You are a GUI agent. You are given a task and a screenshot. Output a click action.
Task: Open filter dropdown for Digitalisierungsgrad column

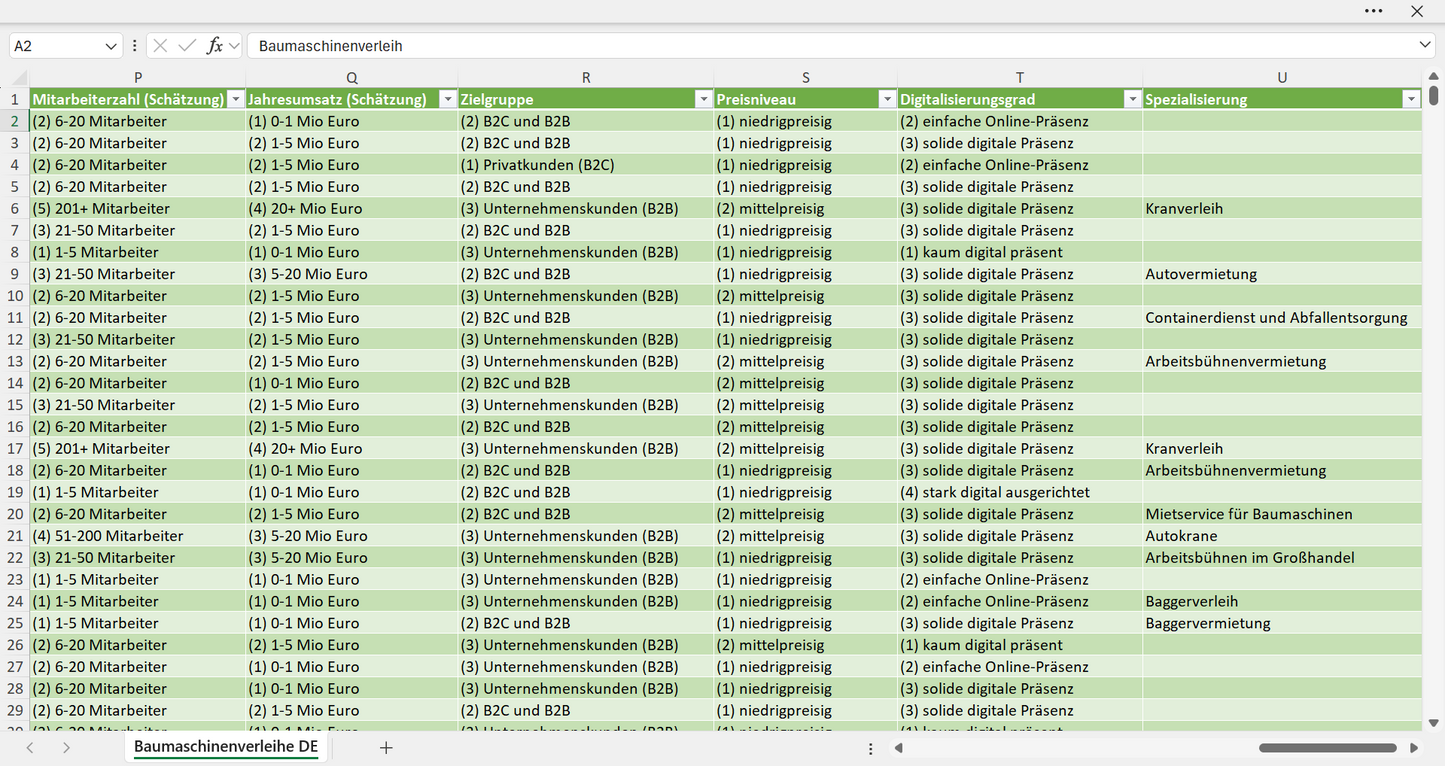1132,99
